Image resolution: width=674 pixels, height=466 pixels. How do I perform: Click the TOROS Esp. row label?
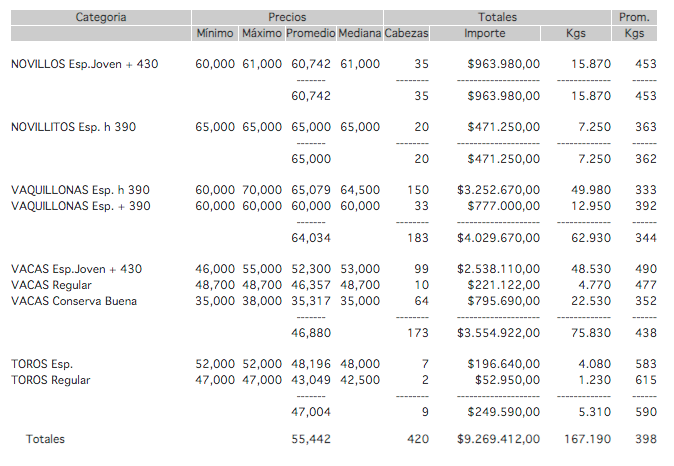(42, 364)
